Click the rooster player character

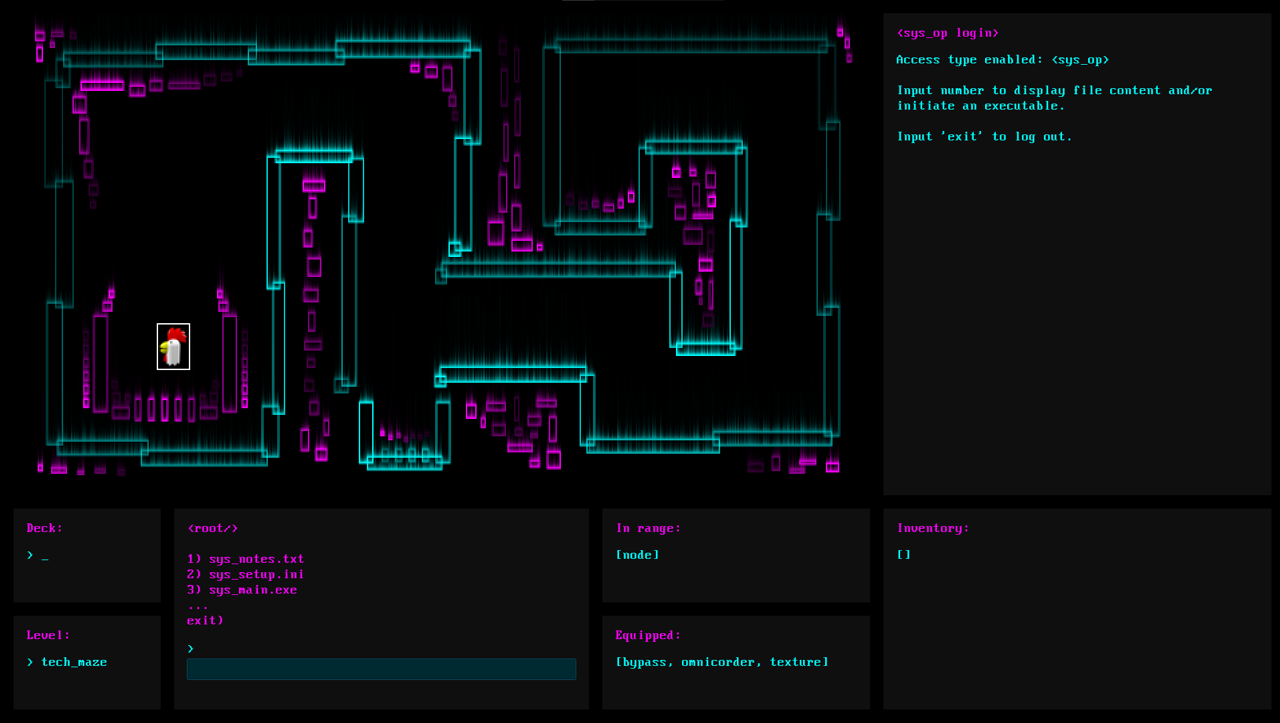(173, 347)
